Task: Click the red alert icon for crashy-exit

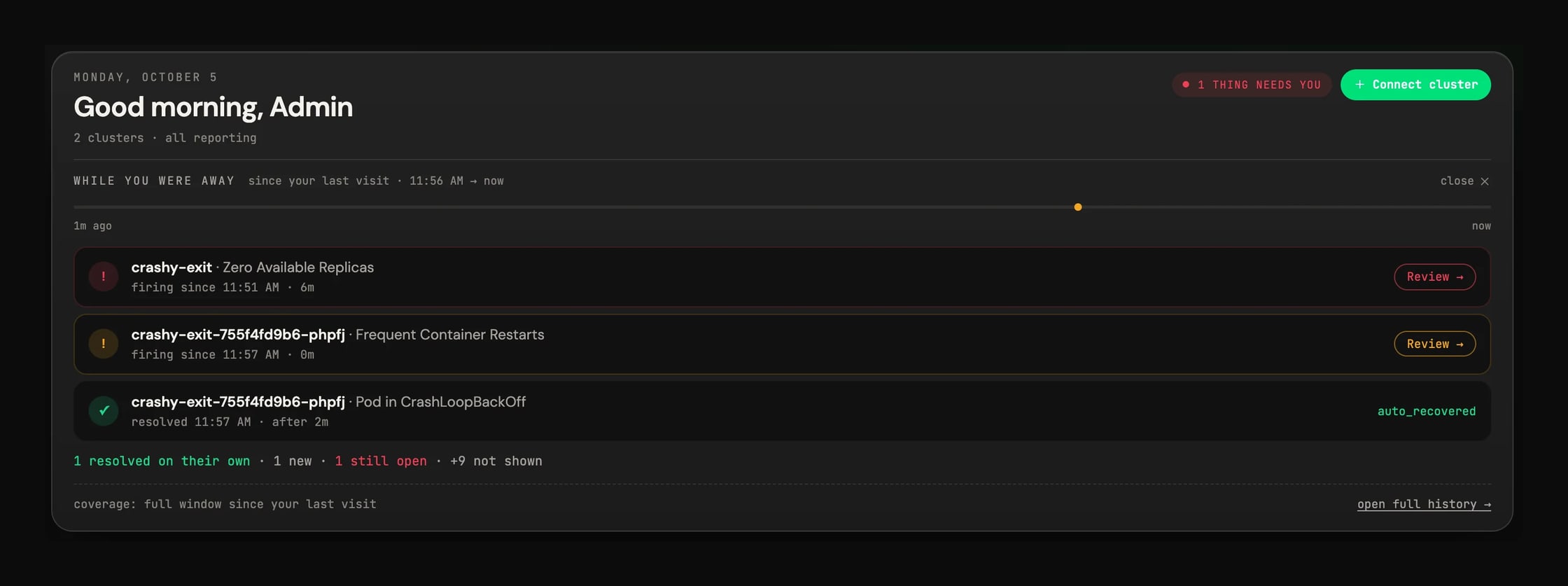Action: pyautogui.click(x=104, y=277)
